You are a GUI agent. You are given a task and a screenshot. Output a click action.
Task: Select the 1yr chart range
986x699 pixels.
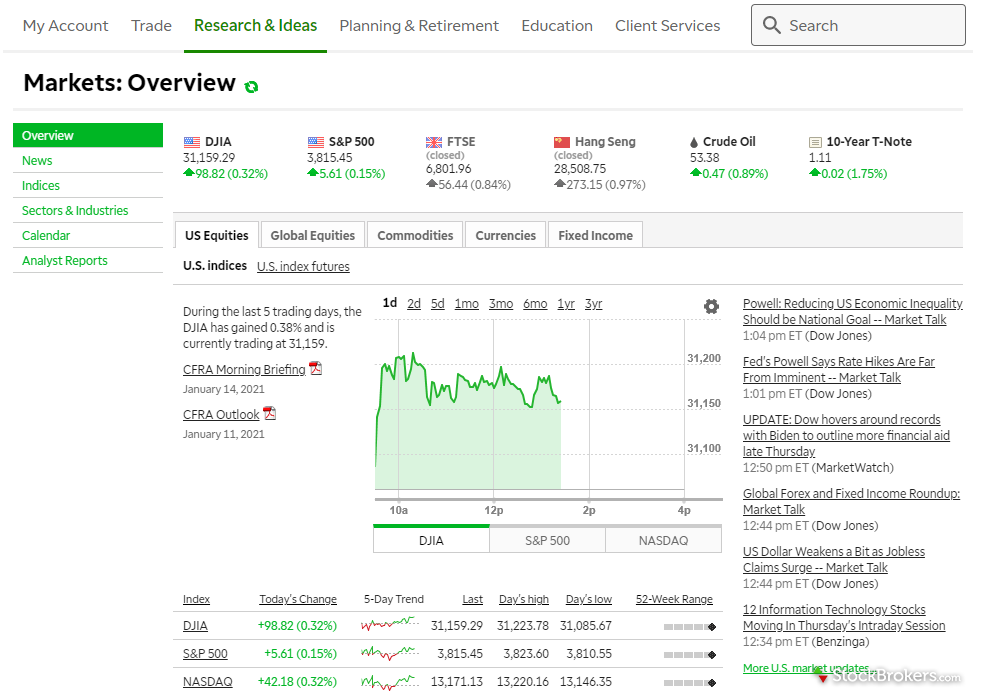pos(566,304)
